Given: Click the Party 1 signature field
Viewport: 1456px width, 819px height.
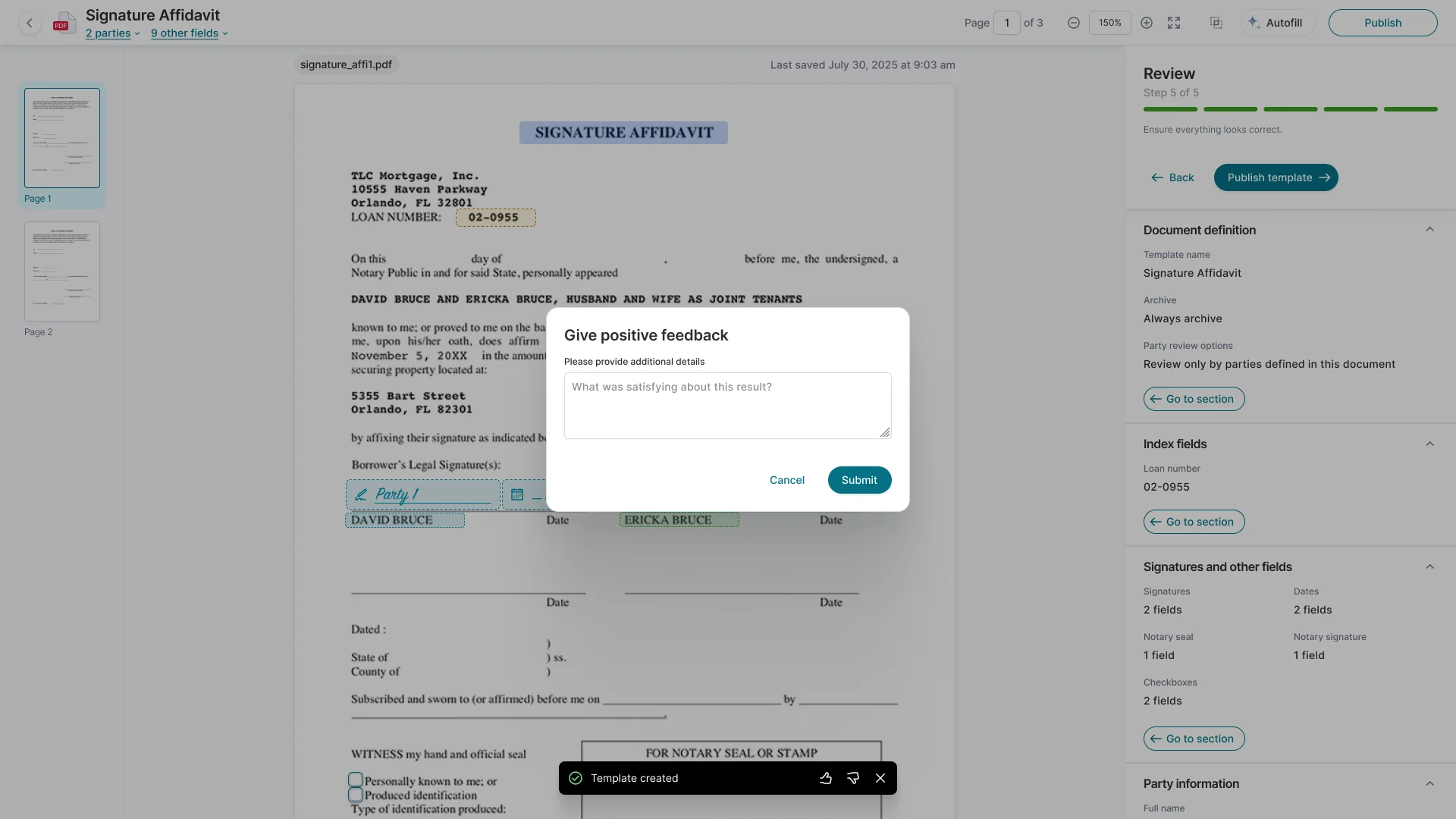Looking at the screenshot, I should pyautogui.click(x=423, y=494).
